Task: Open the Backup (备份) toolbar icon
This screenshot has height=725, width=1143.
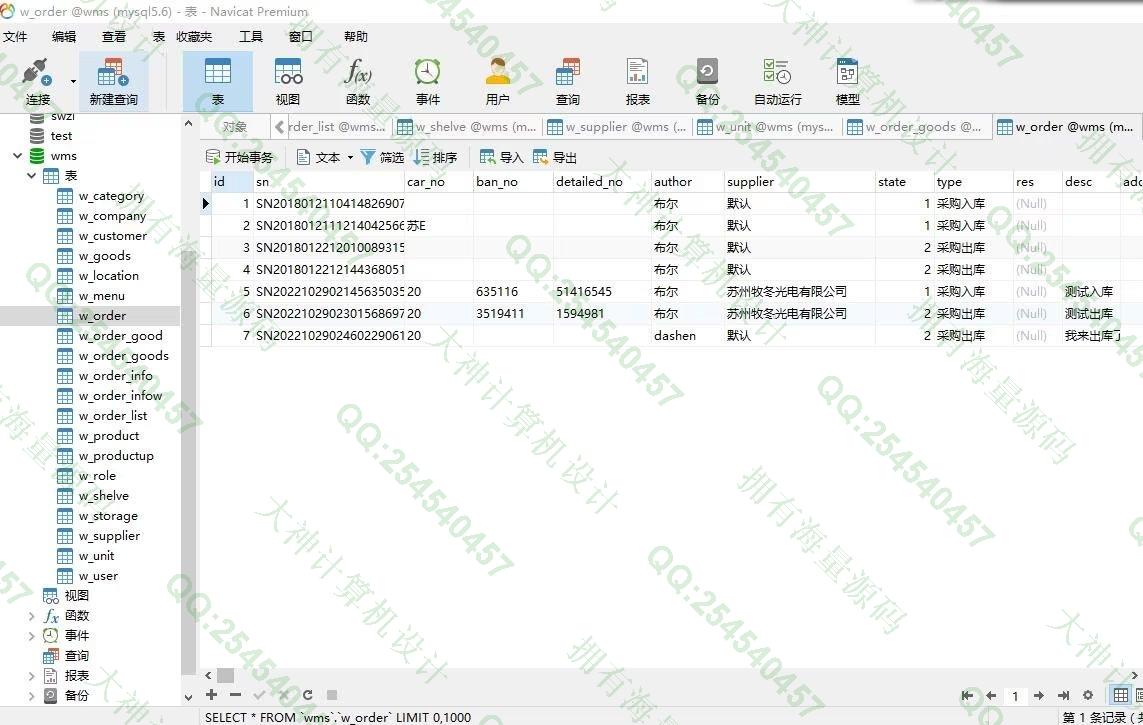Action: coord(707,81)
